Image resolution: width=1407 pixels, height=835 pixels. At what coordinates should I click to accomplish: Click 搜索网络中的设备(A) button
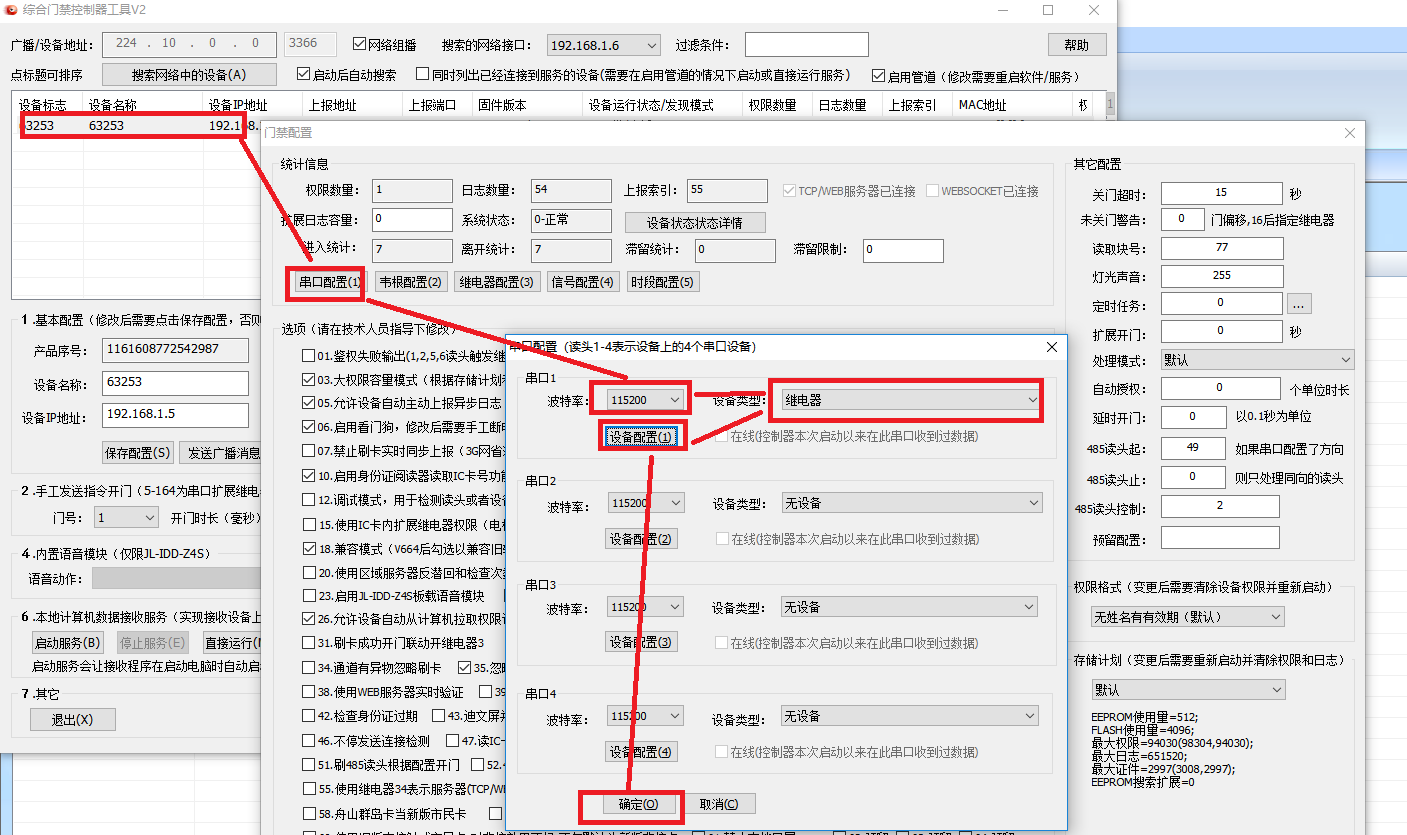click(x=189, y=75)
